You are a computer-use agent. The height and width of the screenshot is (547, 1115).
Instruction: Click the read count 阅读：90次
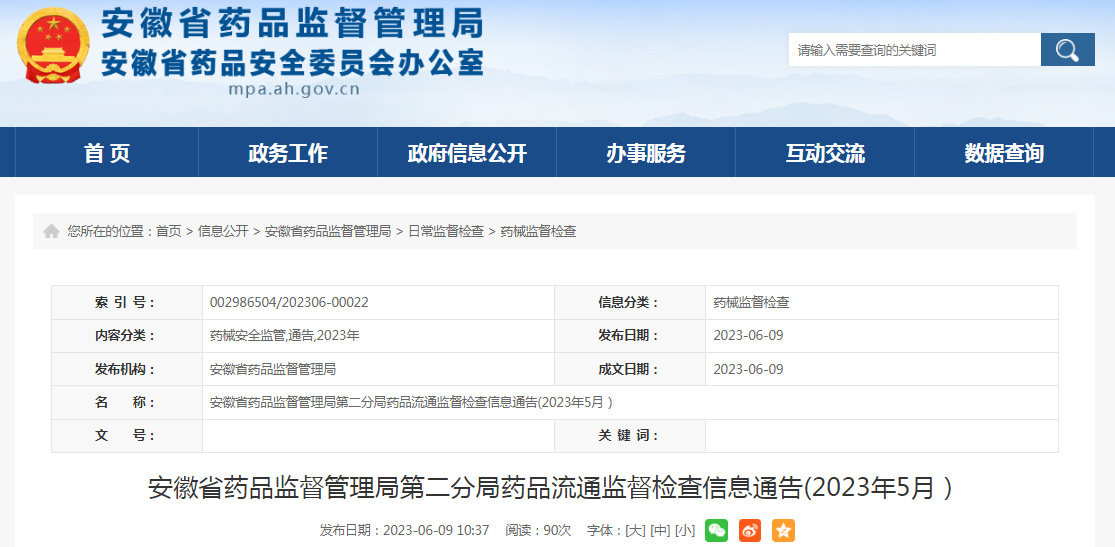click(x=538, y=530)
